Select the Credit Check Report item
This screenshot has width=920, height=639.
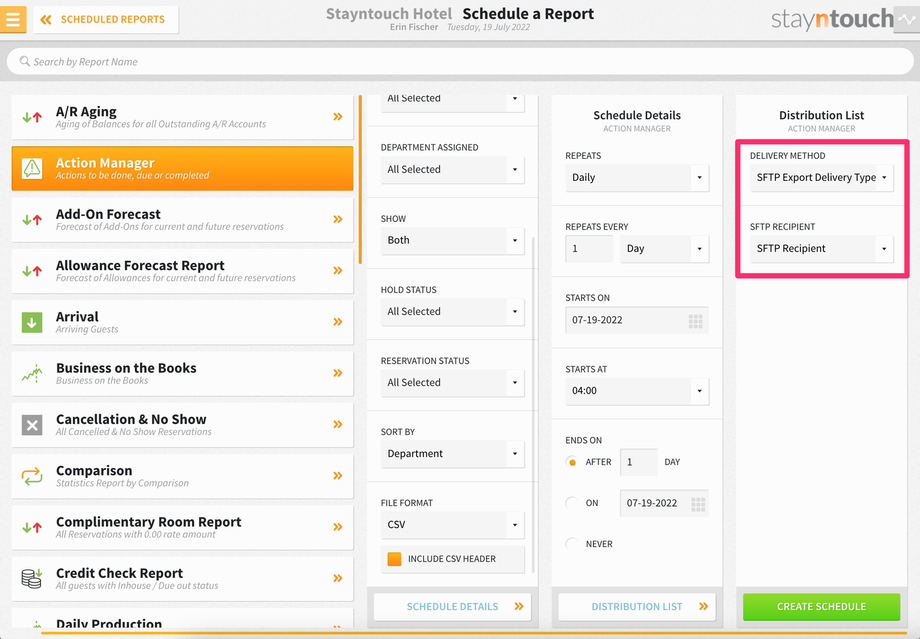pos(182,579)
